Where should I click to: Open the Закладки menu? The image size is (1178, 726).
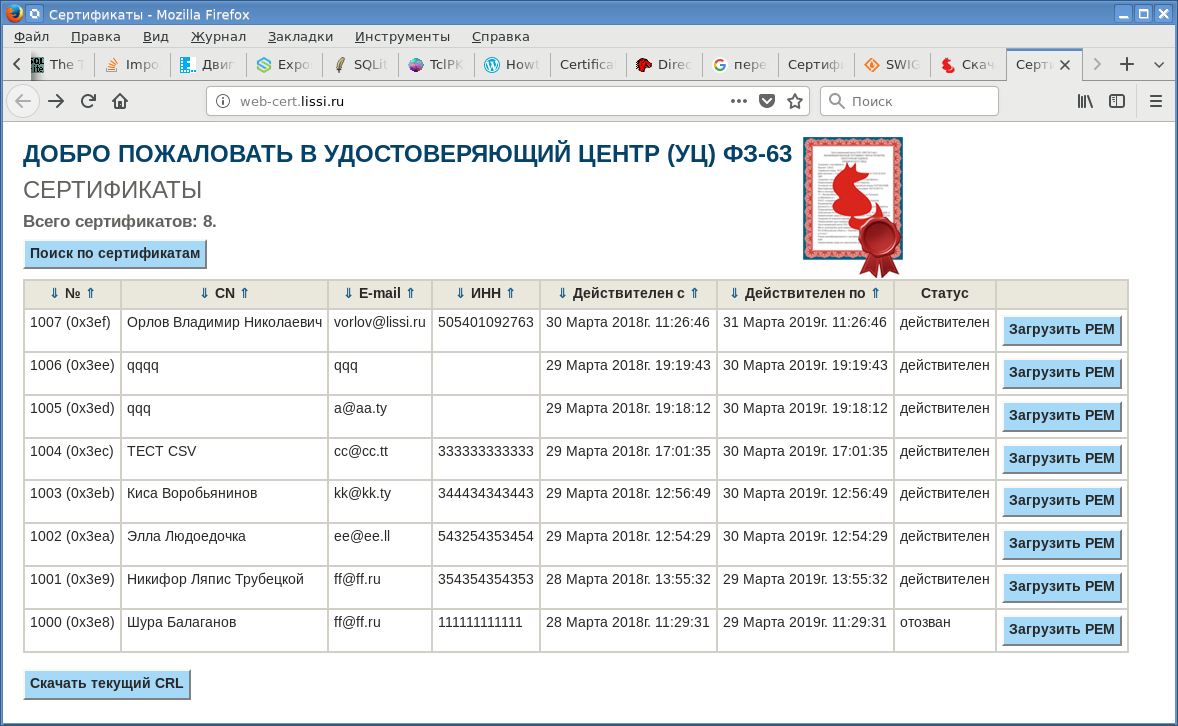300,37
